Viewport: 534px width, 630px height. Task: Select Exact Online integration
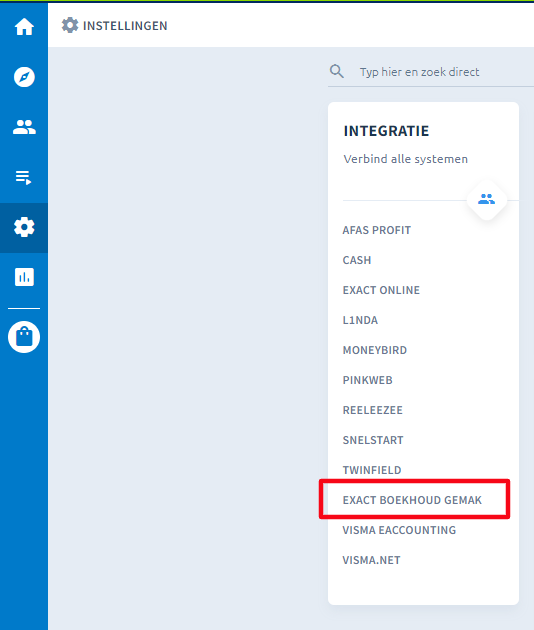381,290
